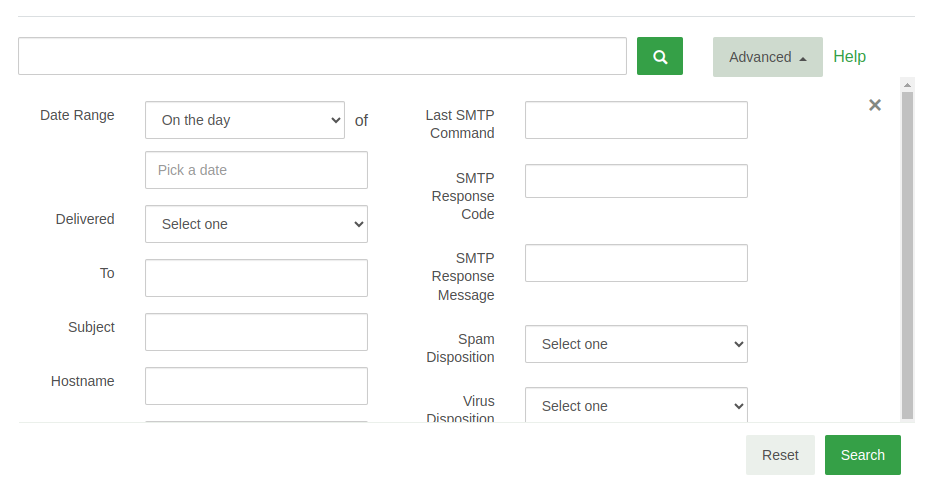Focus the To input field
Screen dimensions: 931x492
256,278
